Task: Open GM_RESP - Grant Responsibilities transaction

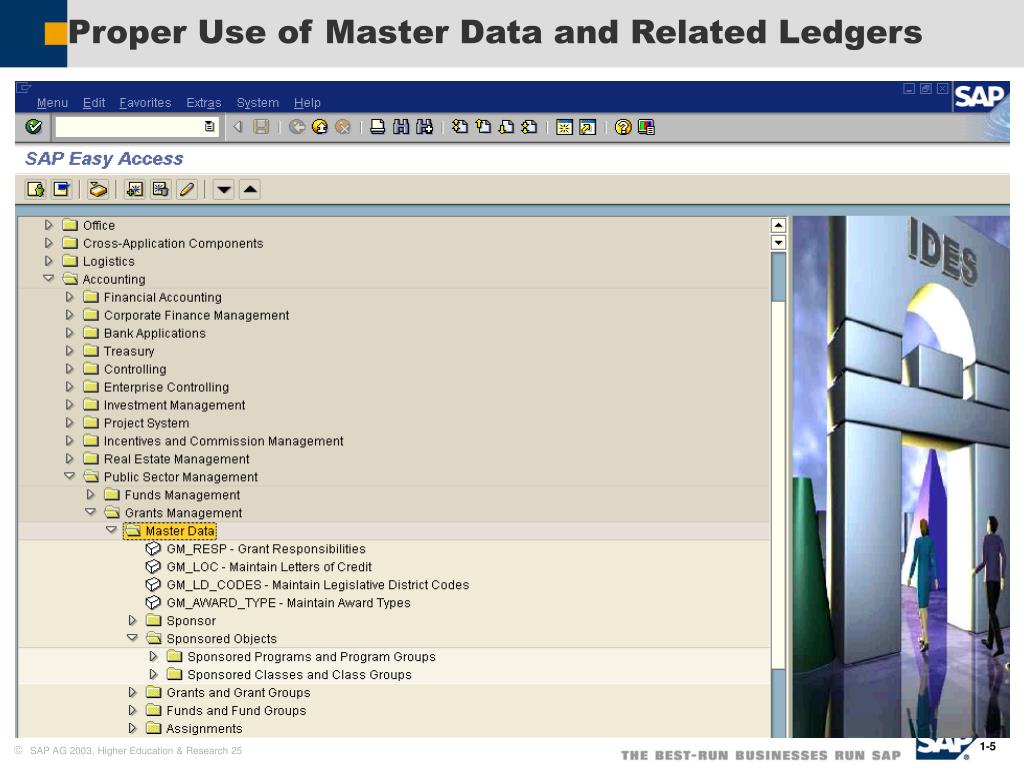Action: (x=266, y=549)
